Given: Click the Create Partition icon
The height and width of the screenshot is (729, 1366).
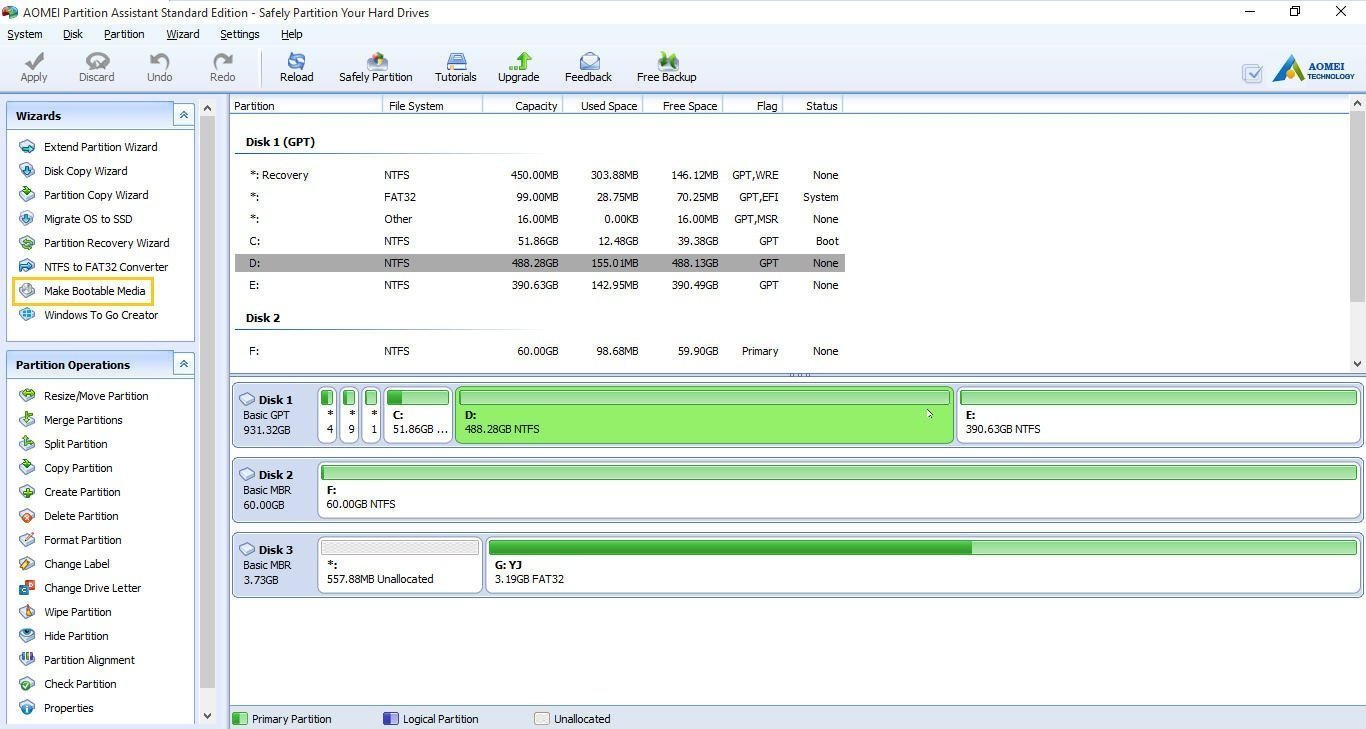Looking at the screenshot, I should coord(27,492).
